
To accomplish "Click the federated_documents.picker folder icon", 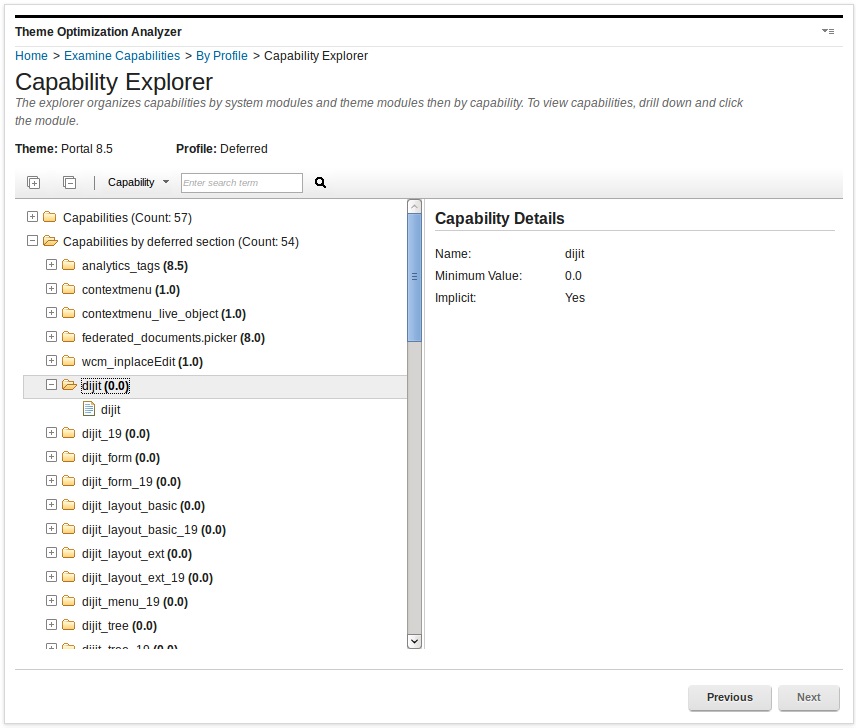I will [69, 337].
